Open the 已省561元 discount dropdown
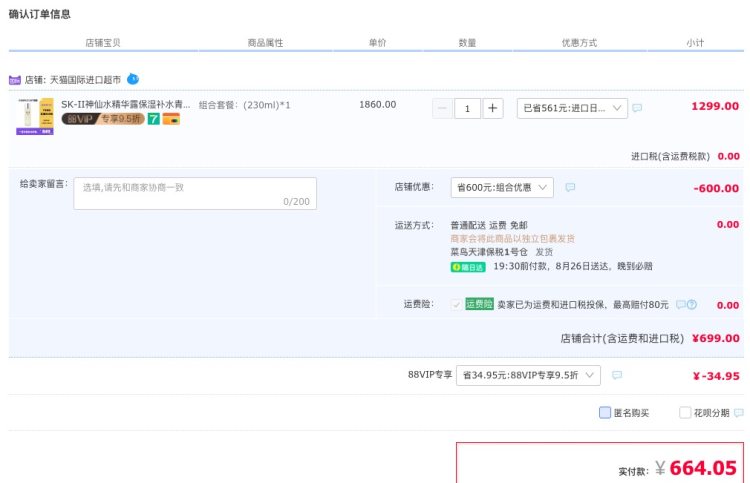Viewport: 750px width, 483px height. (572, 109)
